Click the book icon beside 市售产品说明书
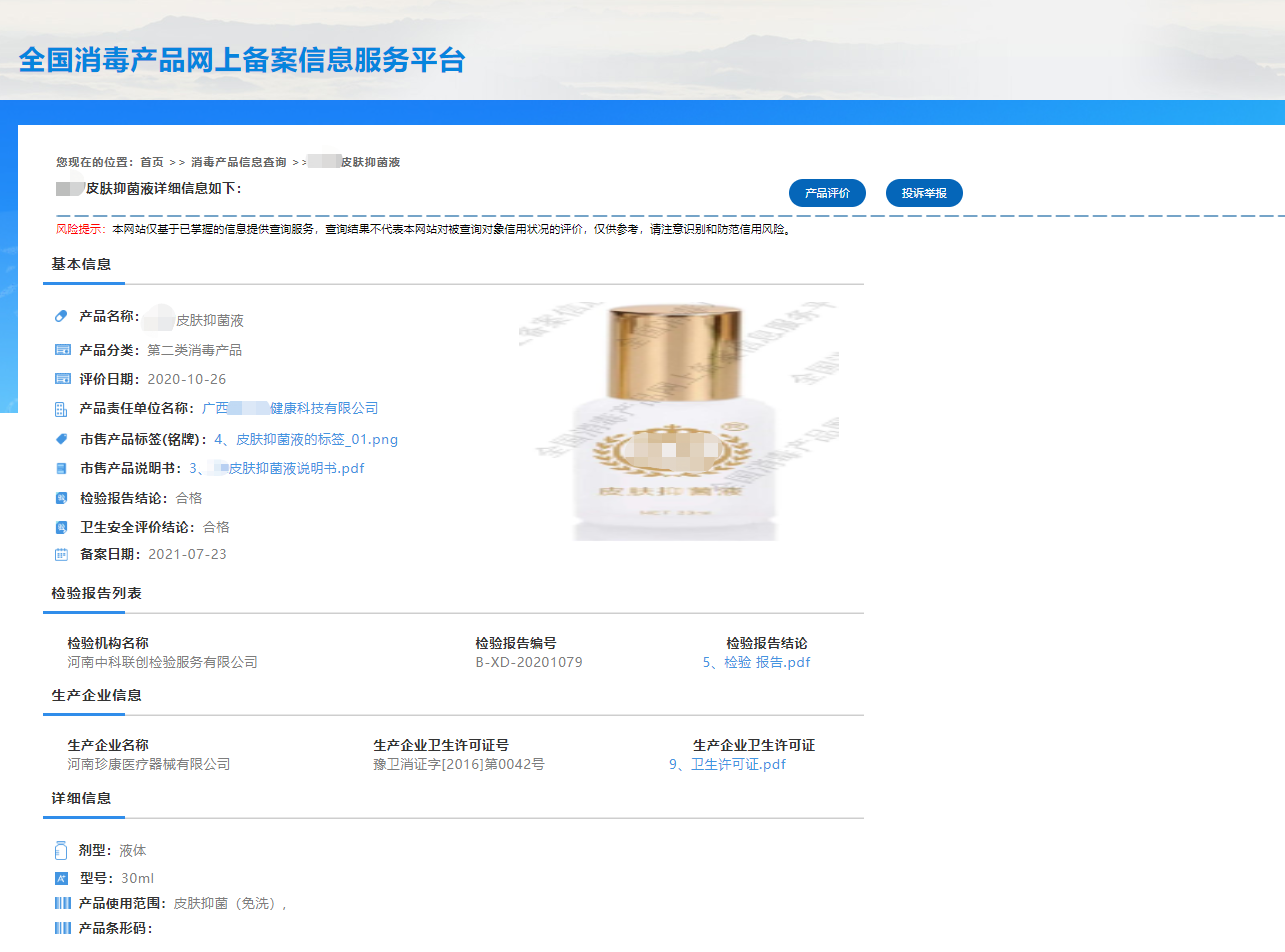The image size is (1285, 952). click(x=61, y=468)
